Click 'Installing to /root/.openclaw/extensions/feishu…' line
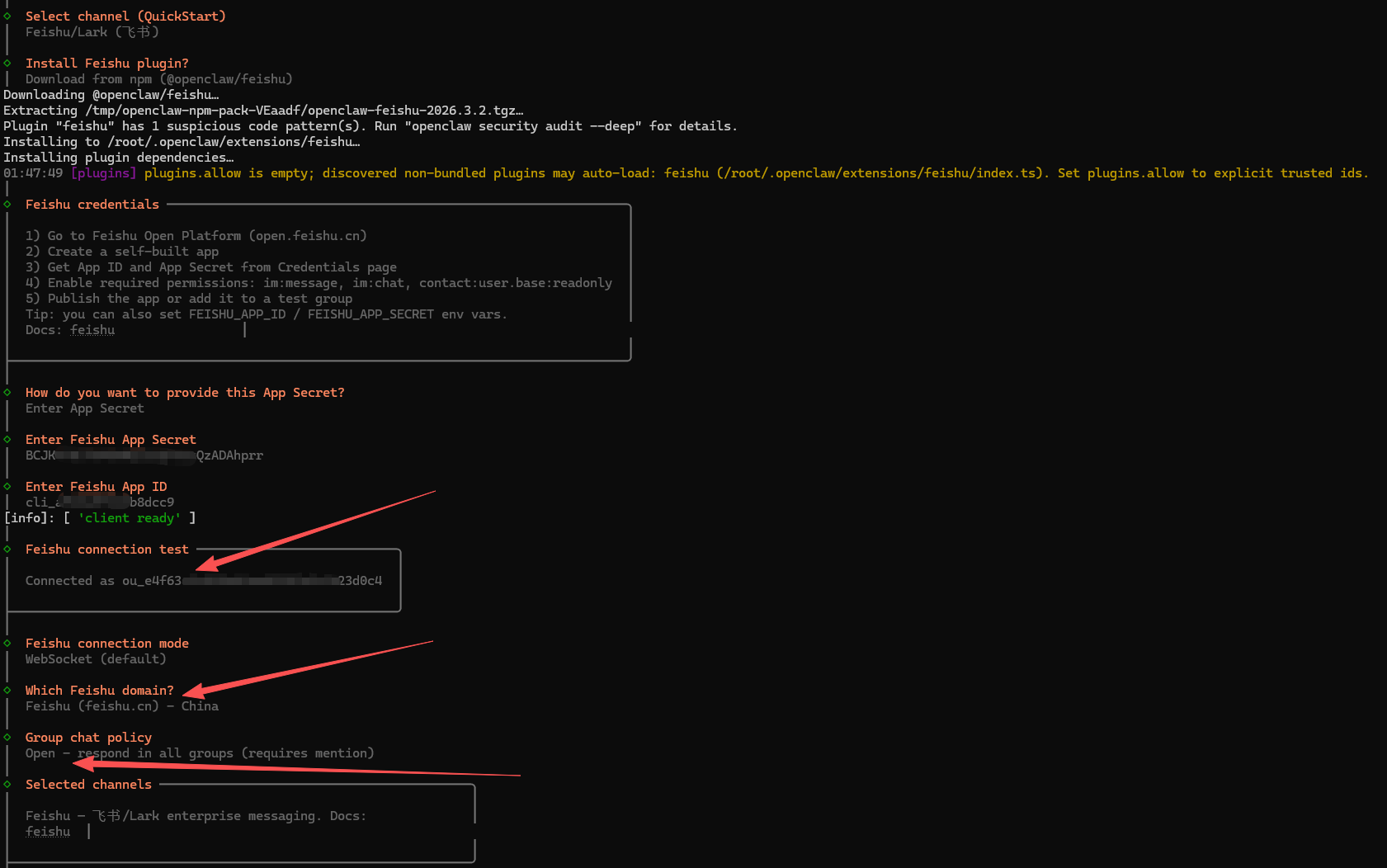The width and height of the screenshot is (1387, 868). (182, 141)
